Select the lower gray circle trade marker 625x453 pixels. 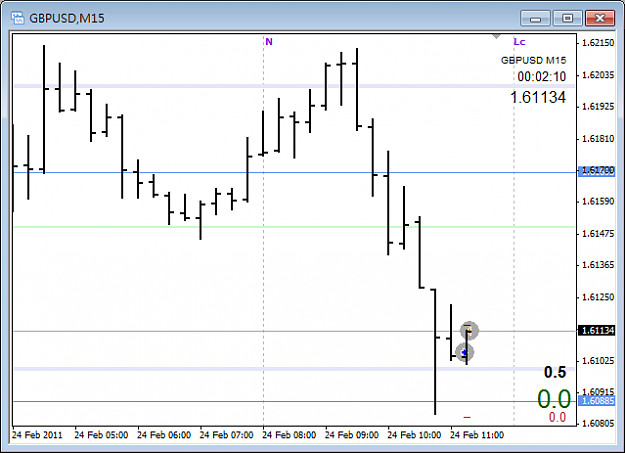click(464, 353)
